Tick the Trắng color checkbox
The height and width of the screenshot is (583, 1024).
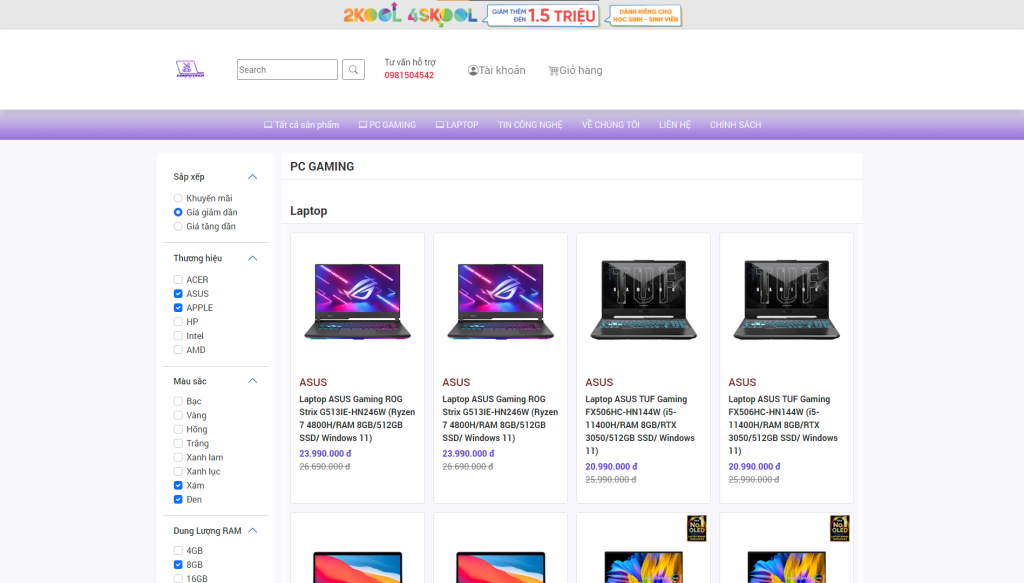tap(178, 443)
